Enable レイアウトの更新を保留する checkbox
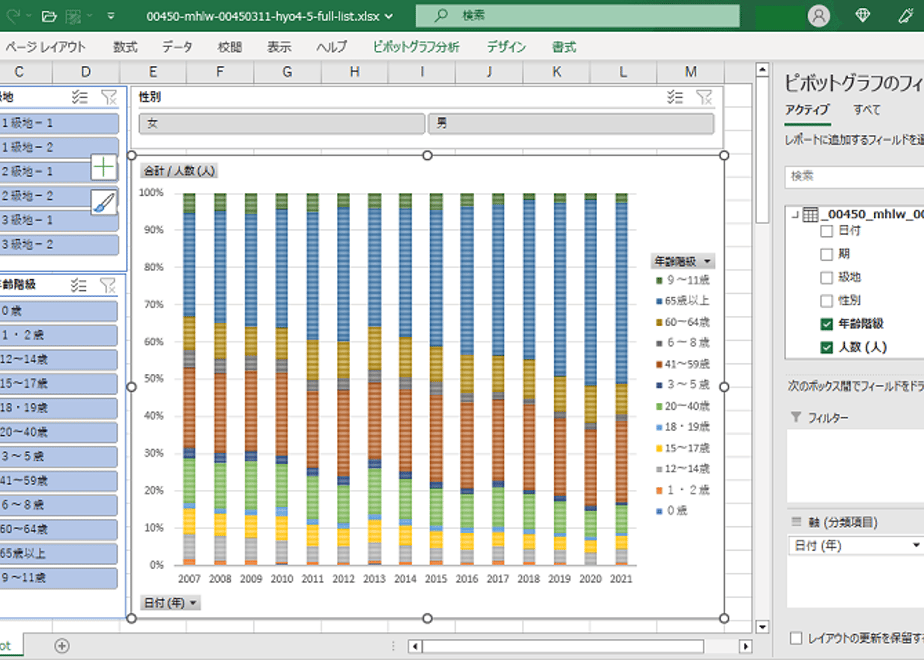924x660 pixels. pyautogui.click(x=796, y=638)
